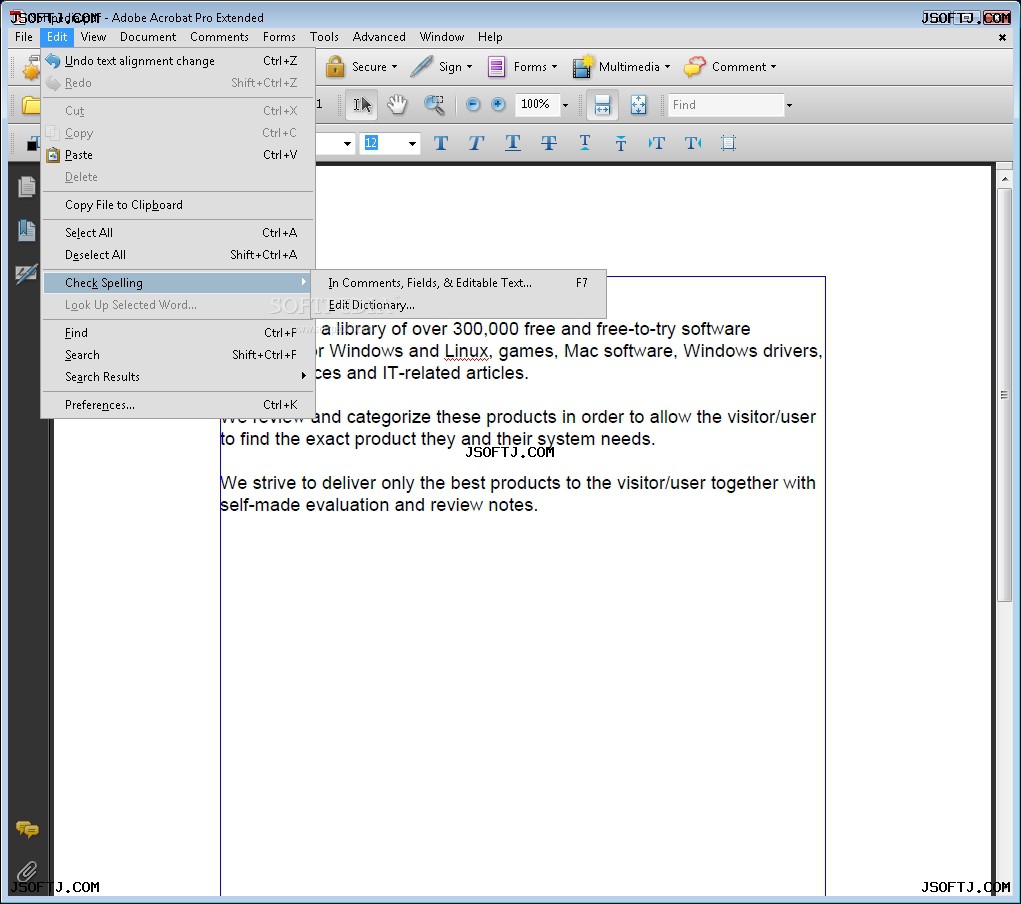
Task: Open the Comment toolbar dropdown arrow
Action: pos(774,66)
